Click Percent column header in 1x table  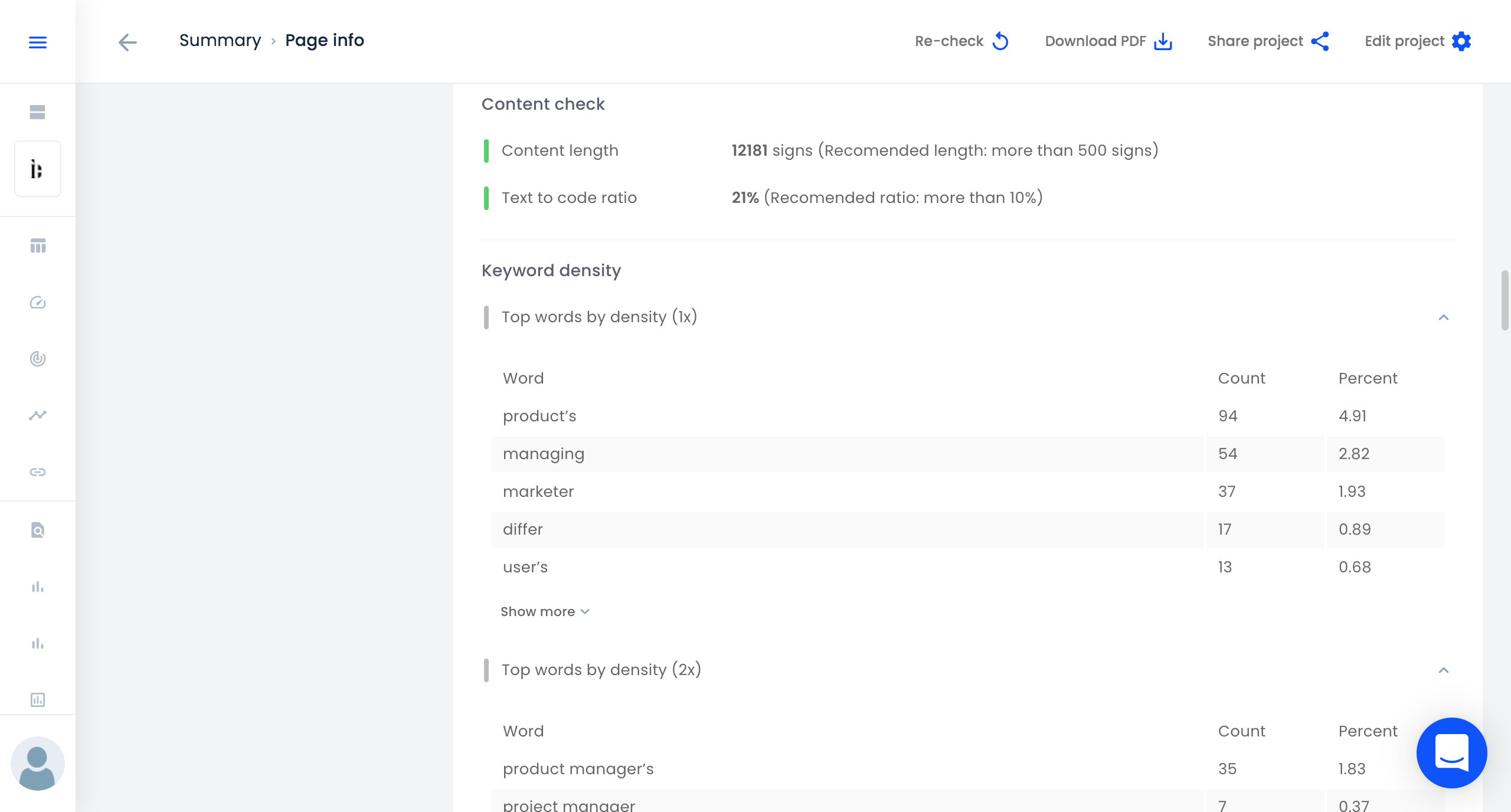point(1368,378)
